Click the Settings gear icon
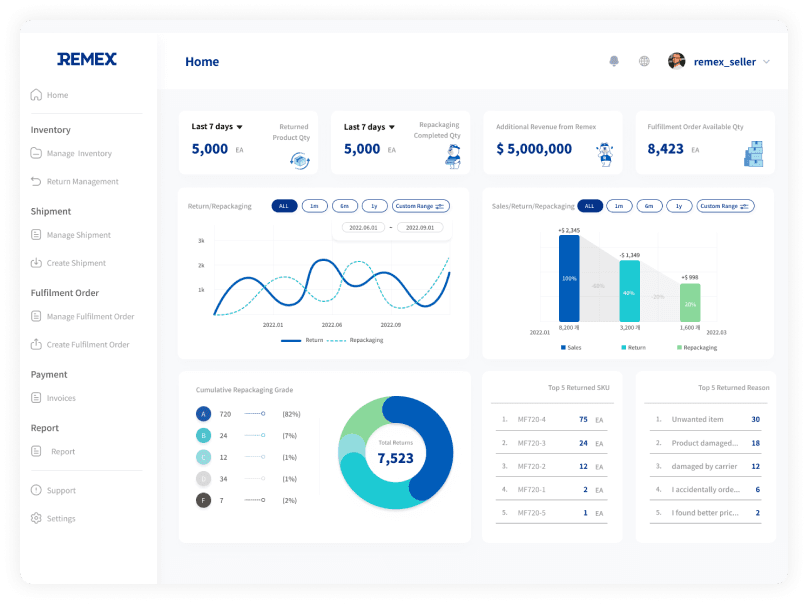Screen dimensions: 808x604 pos(36,518)
